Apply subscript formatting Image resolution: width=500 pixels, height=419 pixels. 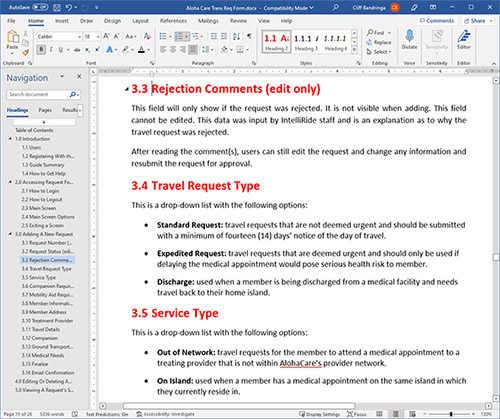[x=87, y=50]
